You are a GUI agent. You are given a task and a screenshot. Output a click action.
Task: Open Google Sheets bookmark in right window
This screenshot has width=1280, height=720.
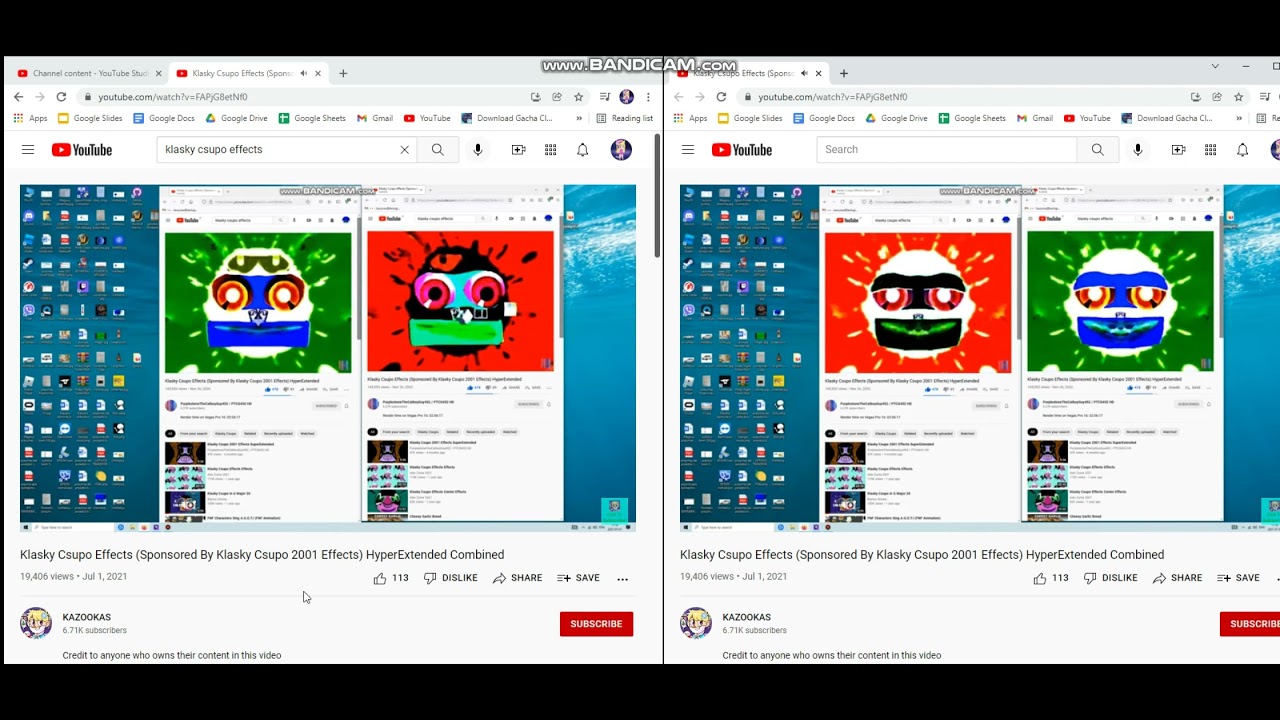pos(972,118)
